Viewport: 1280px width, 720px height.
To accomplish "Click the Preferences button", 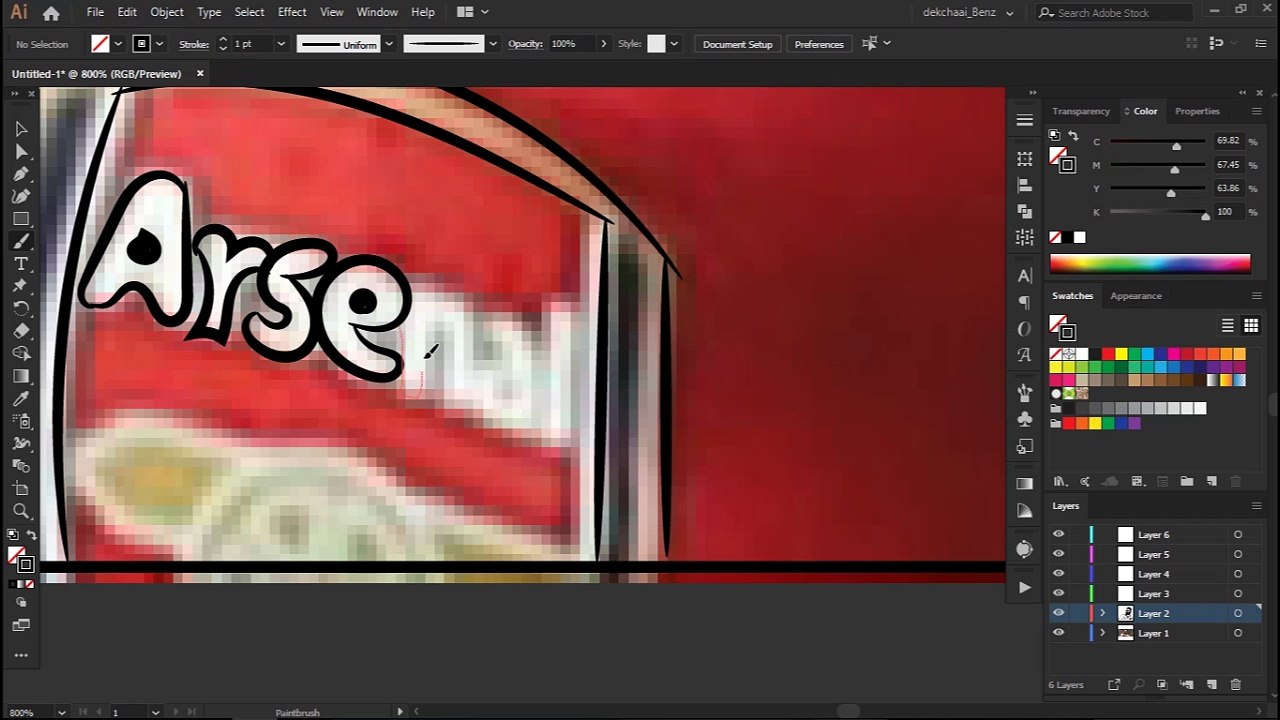I will click(819, 44).
